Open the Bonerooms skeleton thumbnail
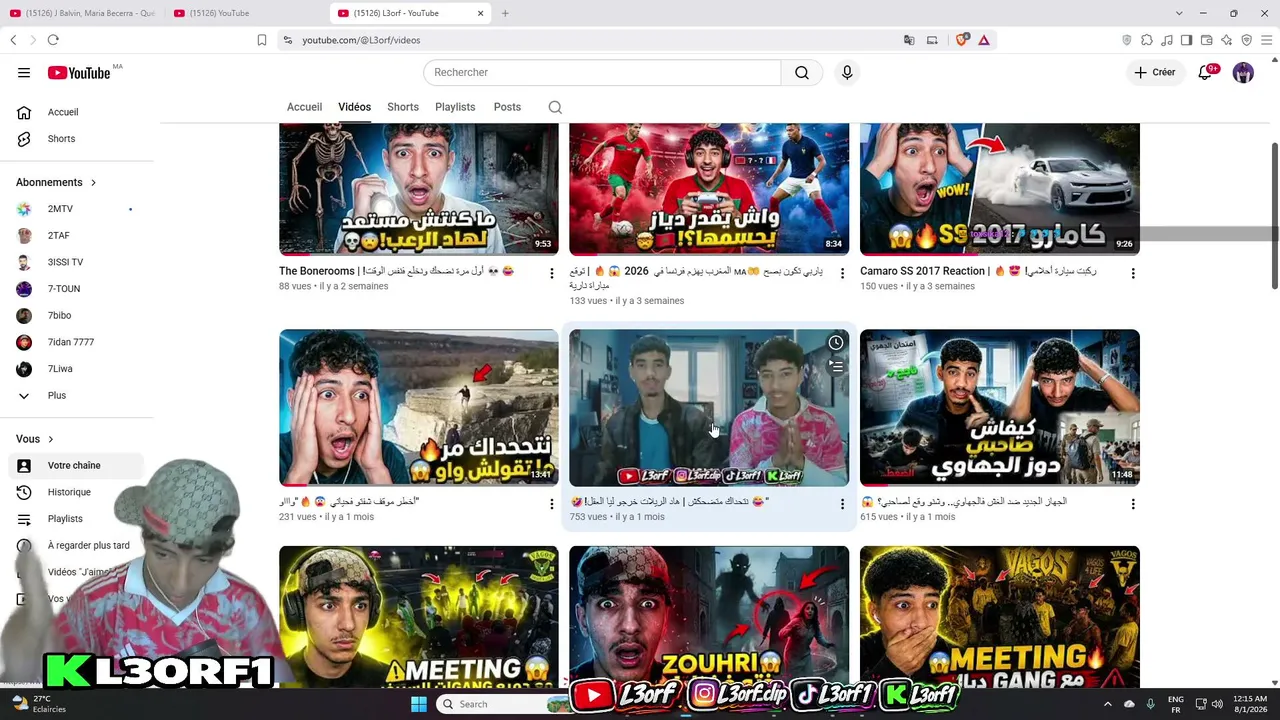The height and width of the screenshot is (720, 1280). [x=419, y=189]
